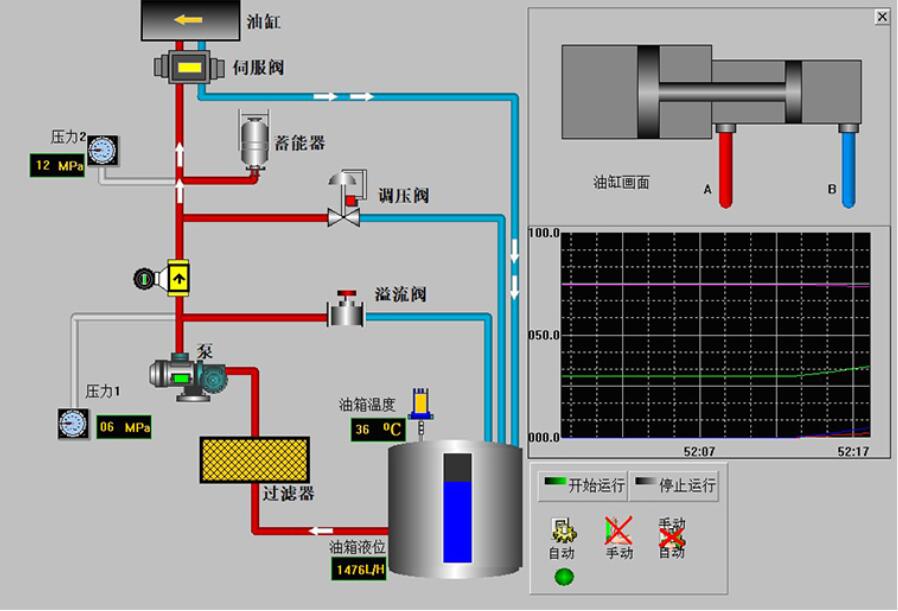Screen dimensions: 898x611
Task: Click the blue oil level bar in tank
Action: pyautogui.click(x=457, y=520)
